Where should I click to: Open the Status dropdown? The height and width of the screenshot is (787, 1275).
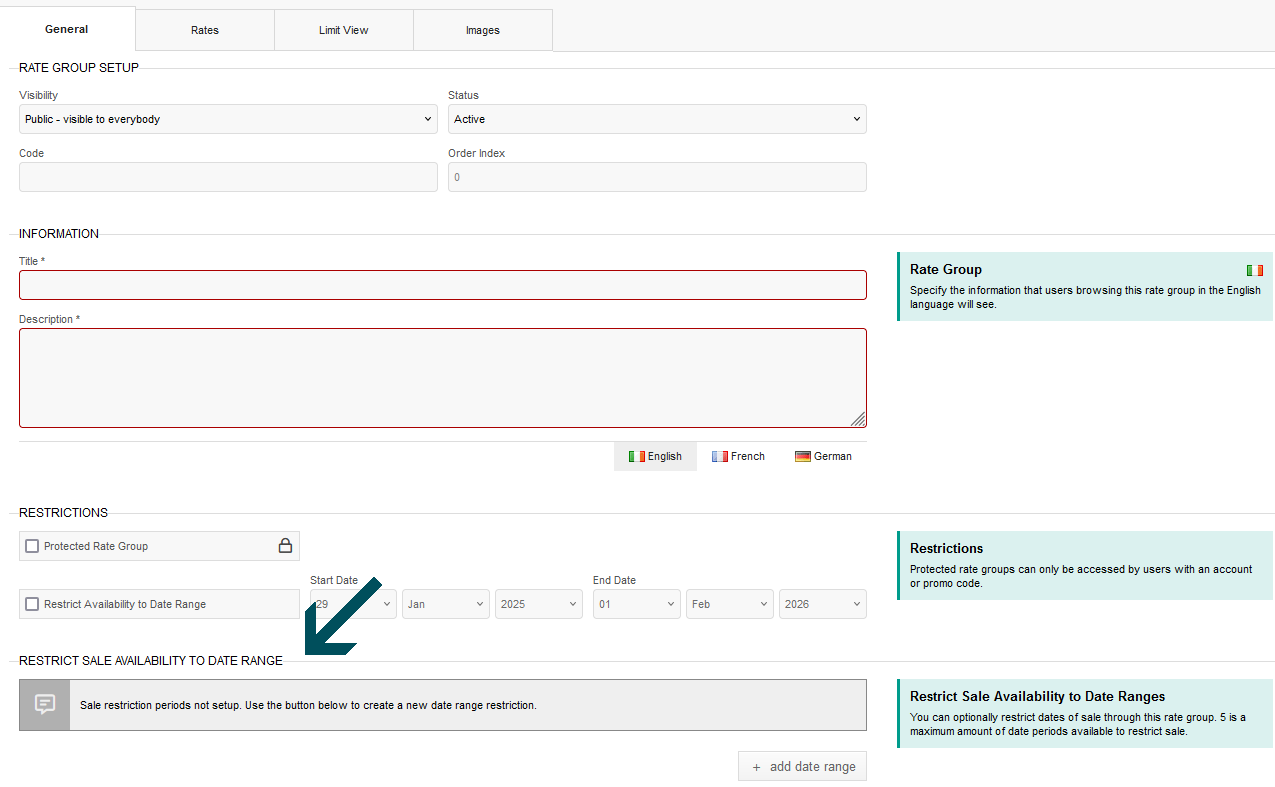(657, 119)
